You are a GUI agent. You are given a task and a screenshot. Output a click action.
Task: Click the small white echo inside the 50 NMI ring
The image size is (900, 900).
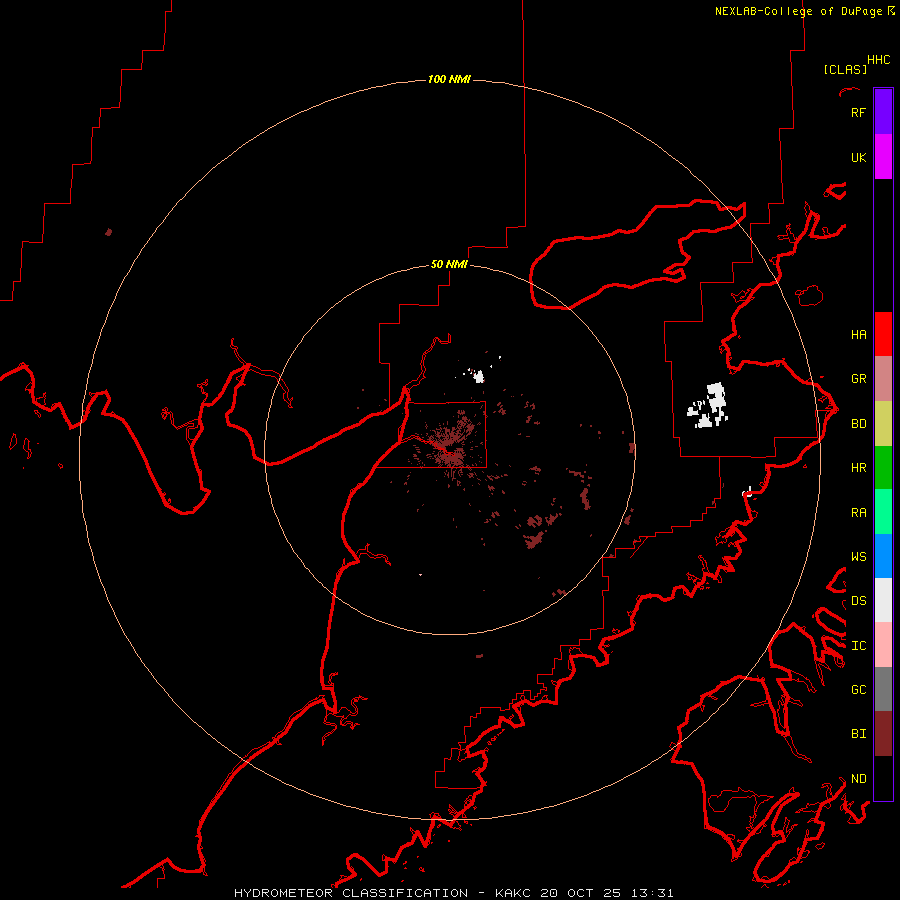coord(478,377)
